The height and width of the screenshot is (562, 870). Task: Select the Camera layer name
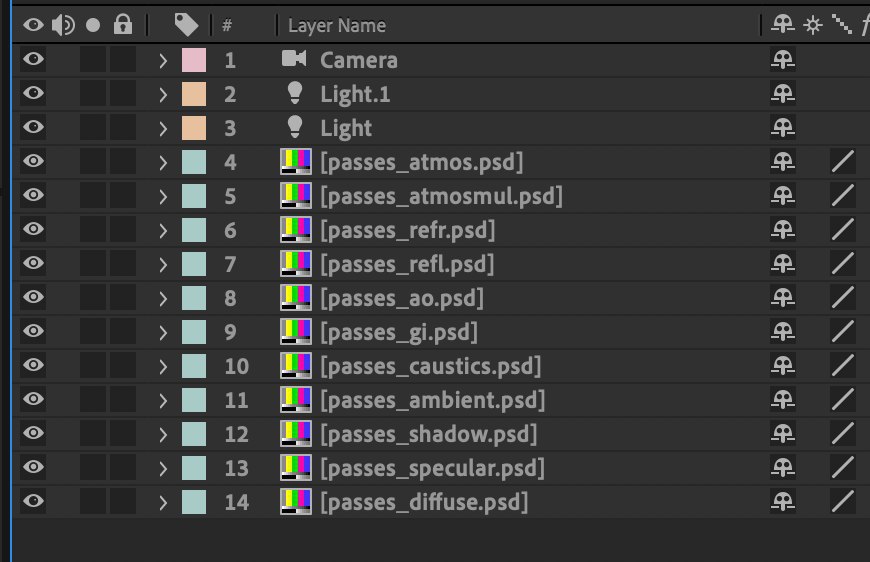358,60
